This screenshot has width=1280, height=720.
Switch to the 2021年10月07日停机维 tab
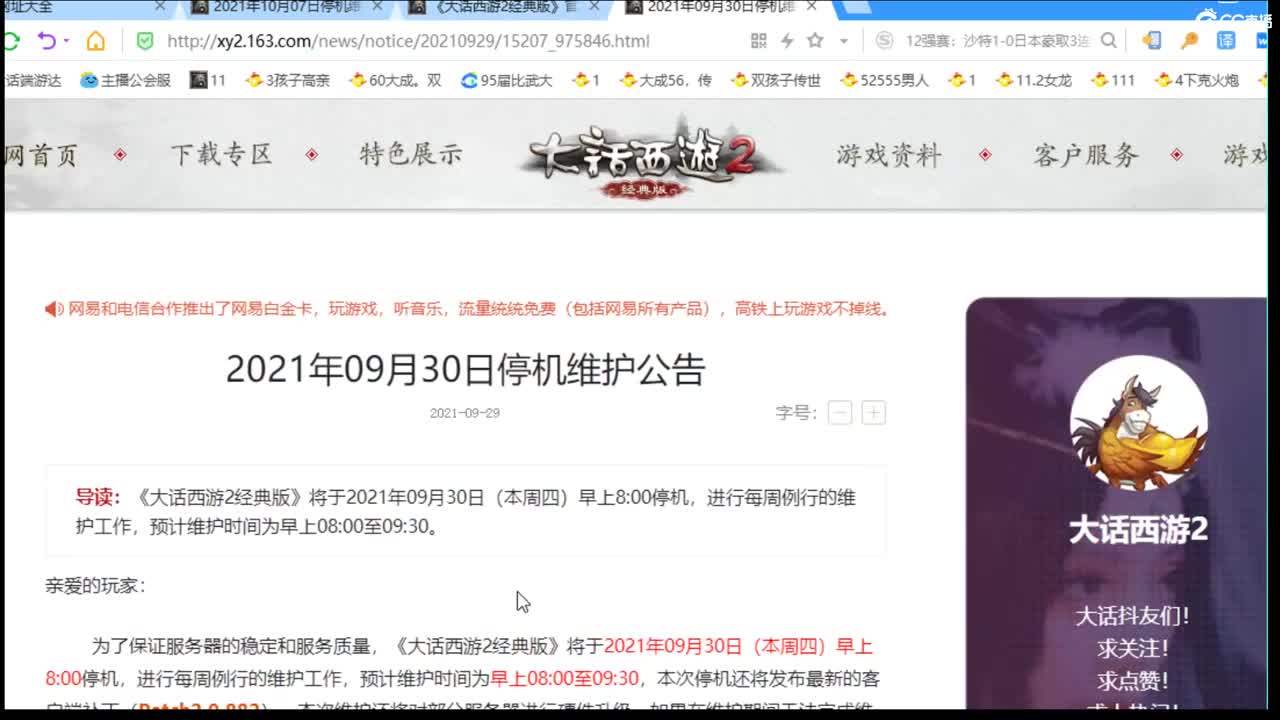[x=286, y=8]
